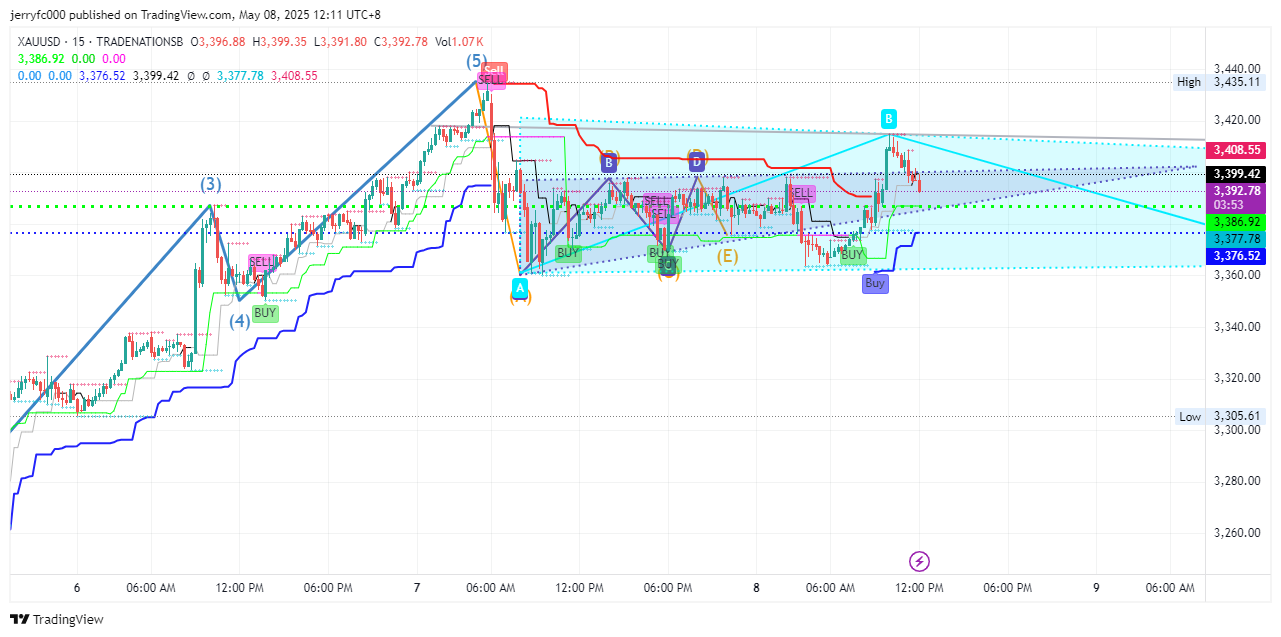Select the red Sell marker at wave (5) peak

494,70
